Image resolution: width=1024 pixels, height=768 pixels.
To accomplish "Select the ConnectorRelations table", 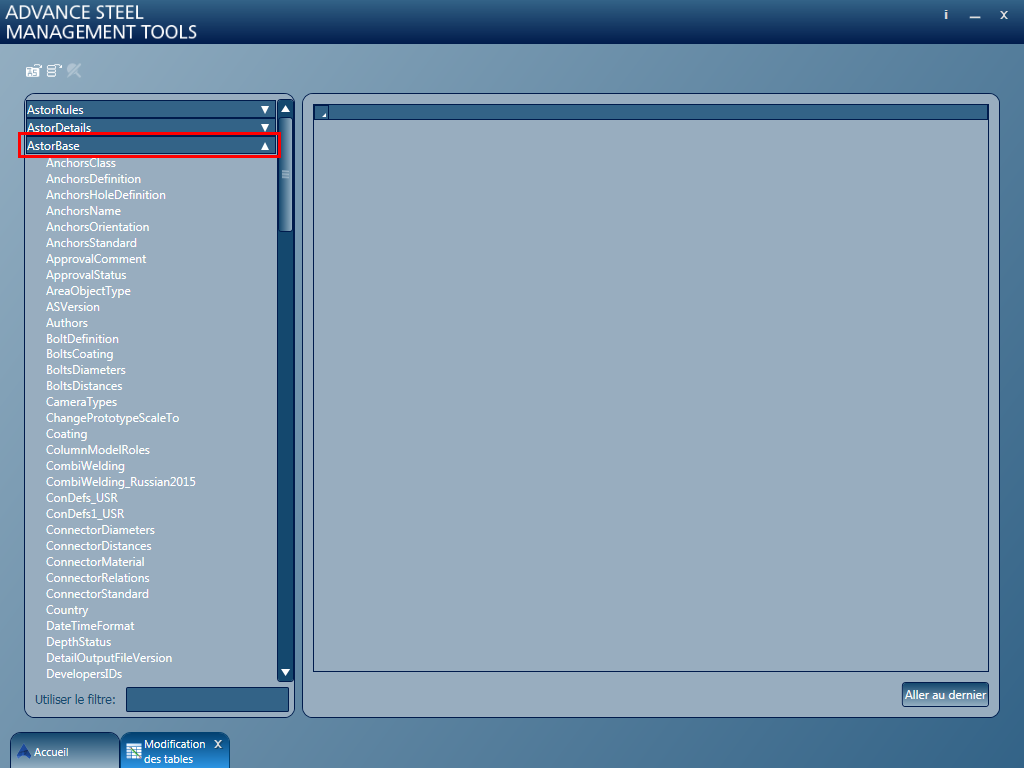I will click(x=98, y=578).
